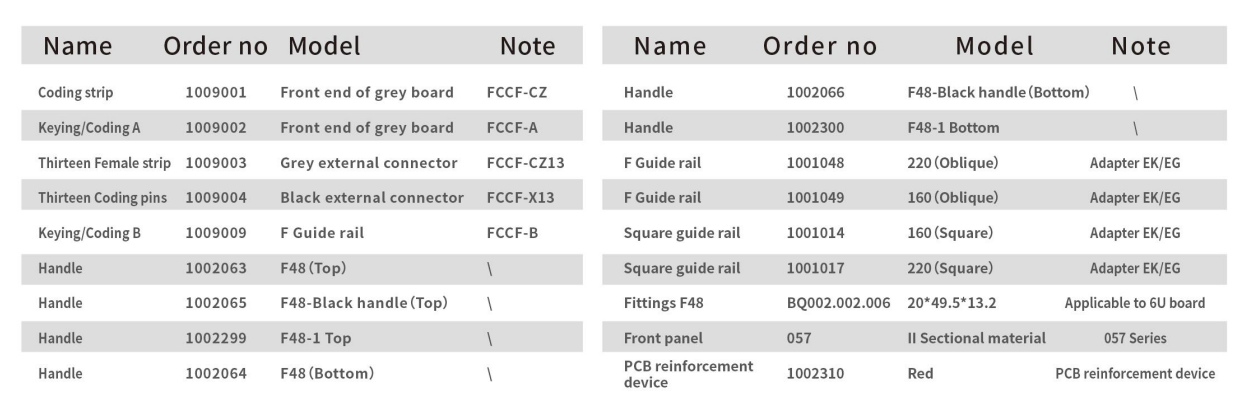Click the '160 (Square)' model cell

[x=946, y=233]
